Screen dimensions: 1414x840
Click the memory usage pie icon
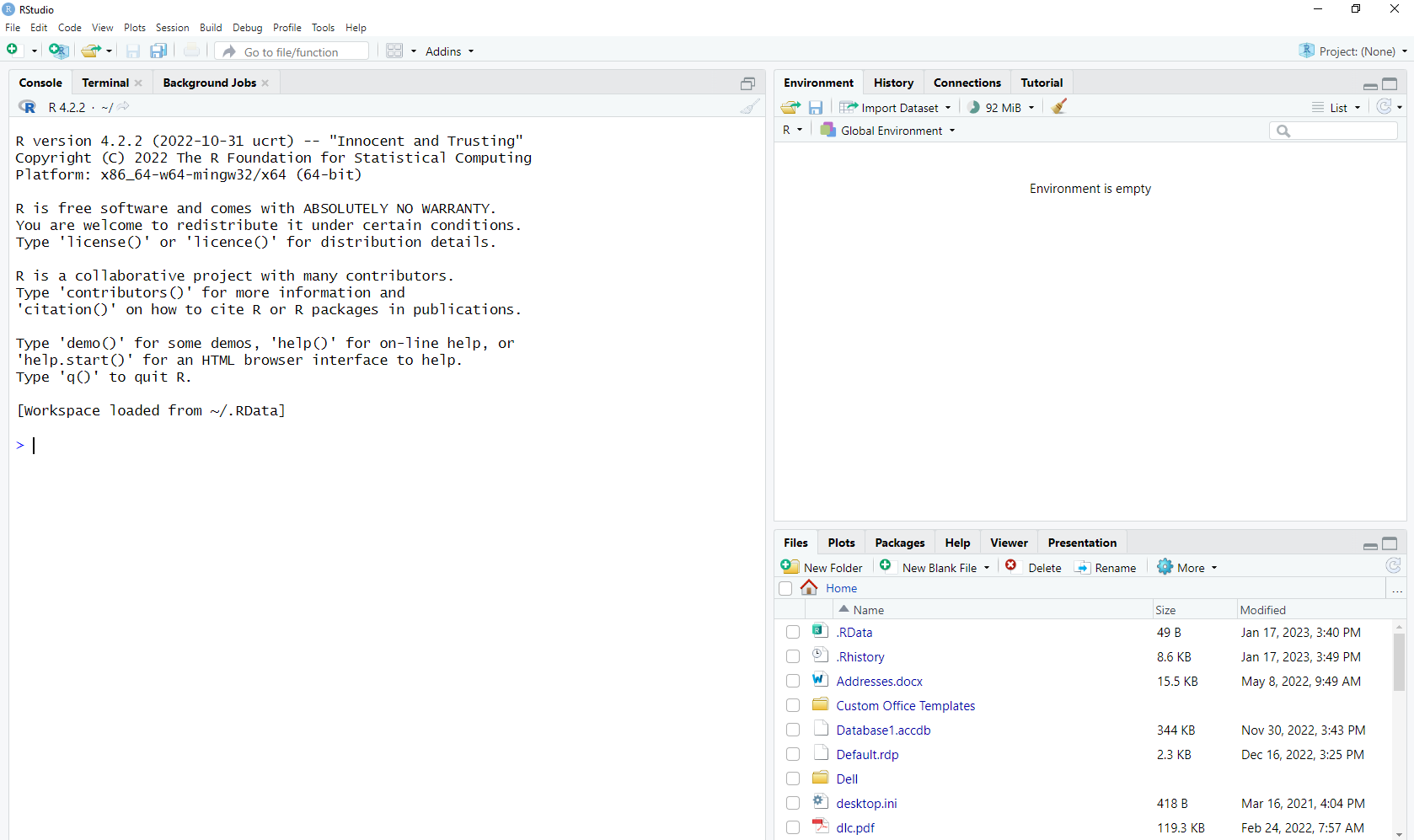click(974, 107)
